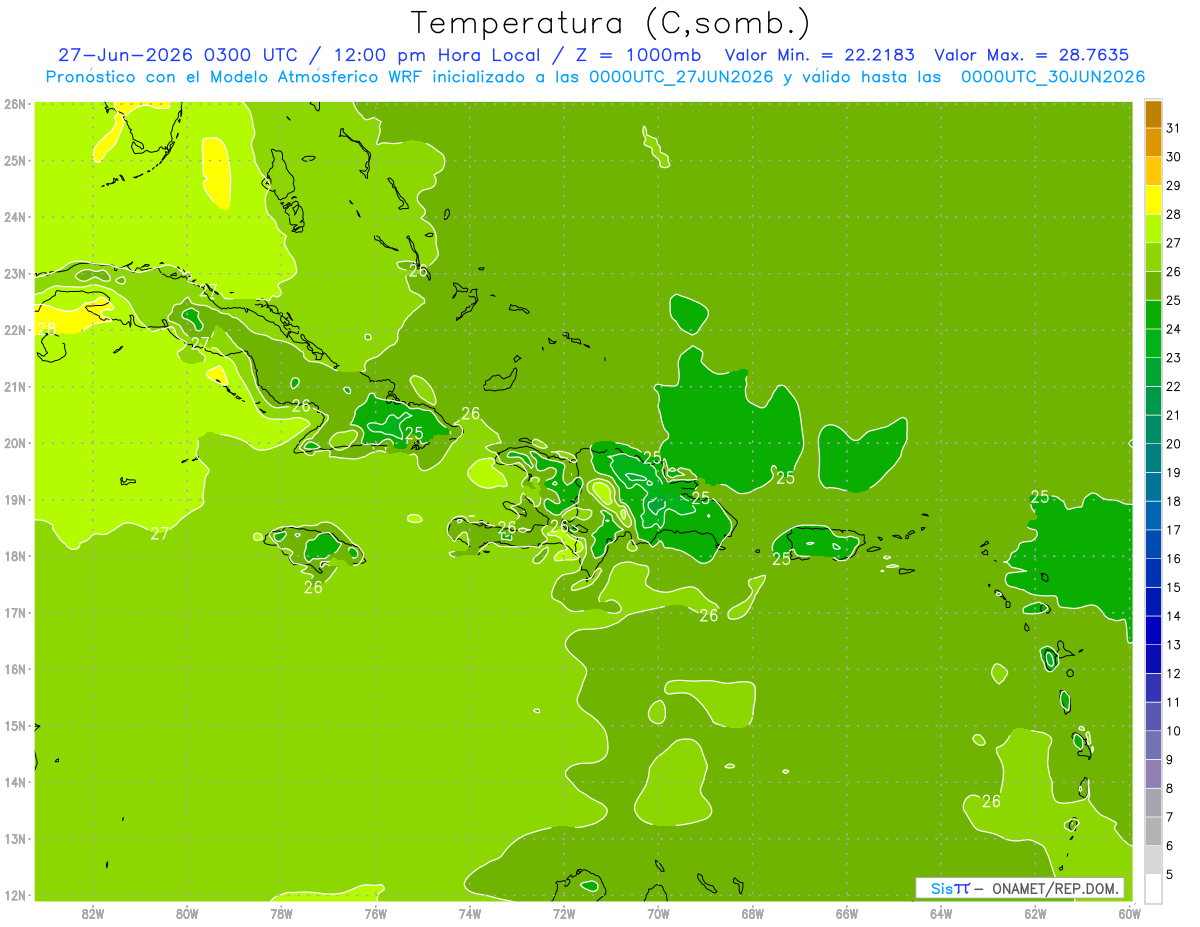Pick the dark blue legend swatch between 13 and 14
The image size is (1200, 927).
[1153, 631]
